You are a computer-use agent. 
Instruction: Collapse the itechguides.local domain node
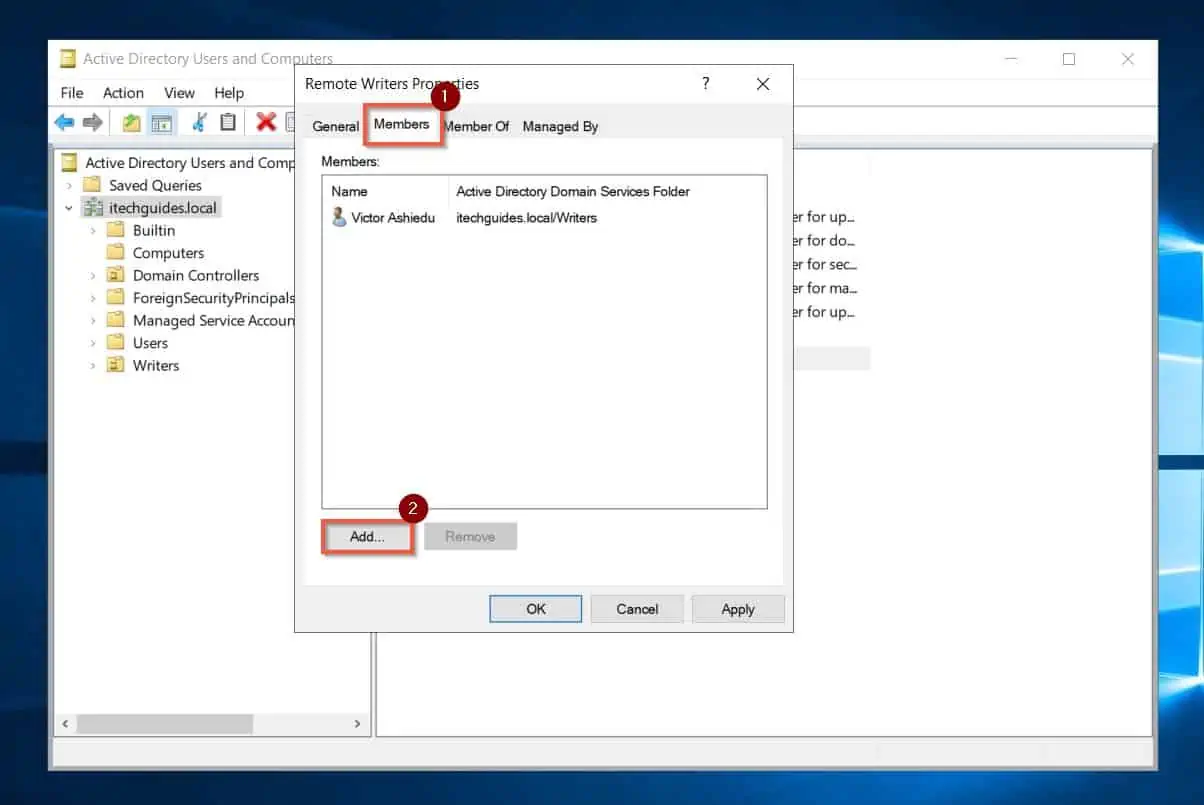point(69,208)
